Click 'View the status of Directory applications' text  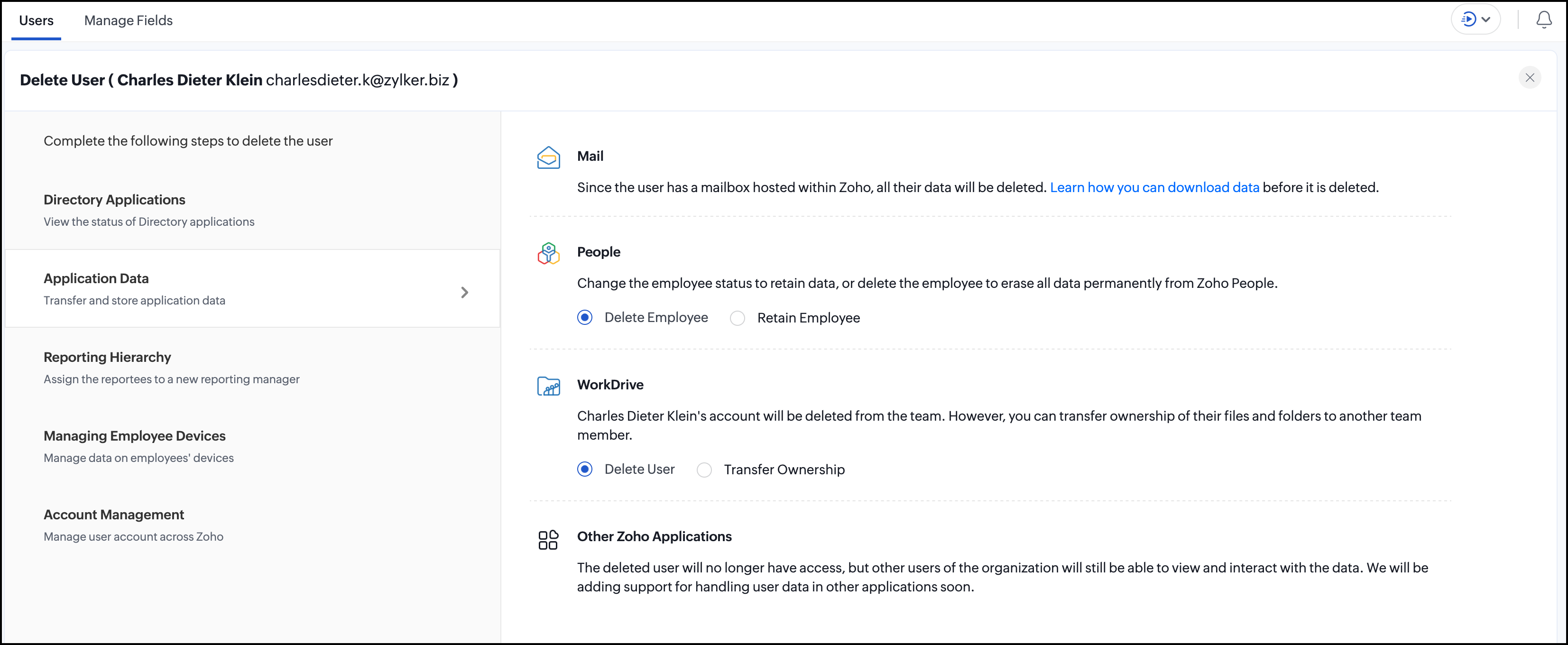[x=149, y=221]
